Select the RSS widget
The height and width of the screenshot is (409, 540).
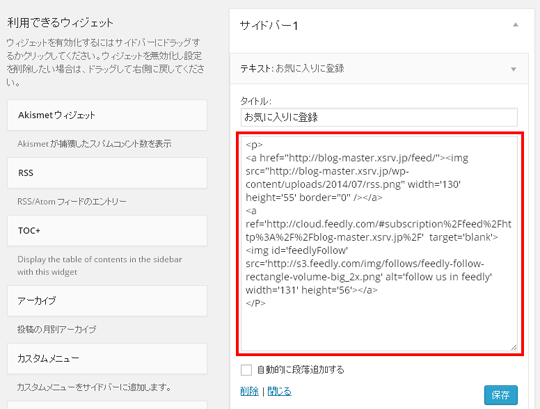(x=107, y=173)
